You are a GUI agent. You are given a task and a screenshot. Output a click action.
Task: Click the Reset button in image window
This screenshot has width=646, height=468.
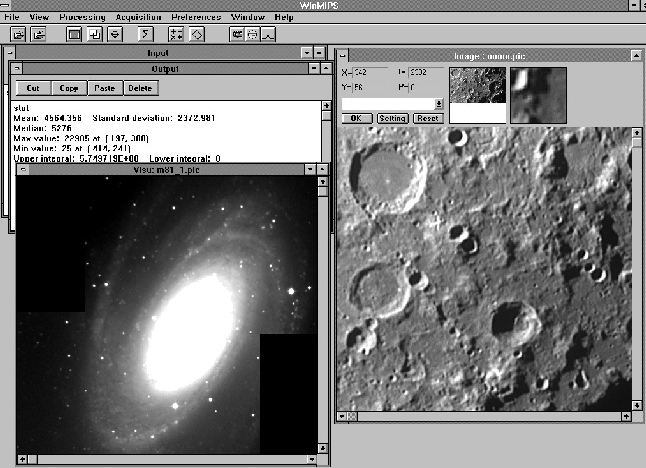click(x=428, y=118)
